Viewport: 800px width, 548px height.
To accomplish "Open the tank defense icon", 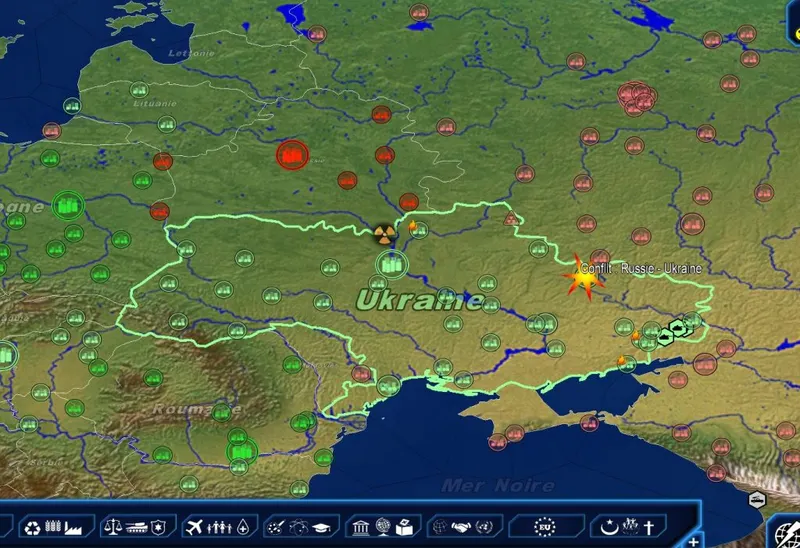I will [136, 528].
